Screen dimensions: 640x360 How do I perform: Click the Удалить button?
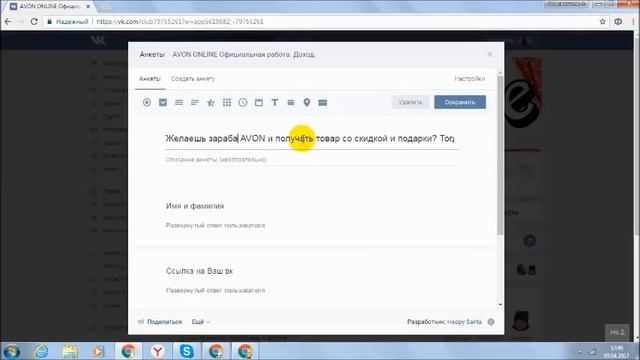[x=410, y=102]
